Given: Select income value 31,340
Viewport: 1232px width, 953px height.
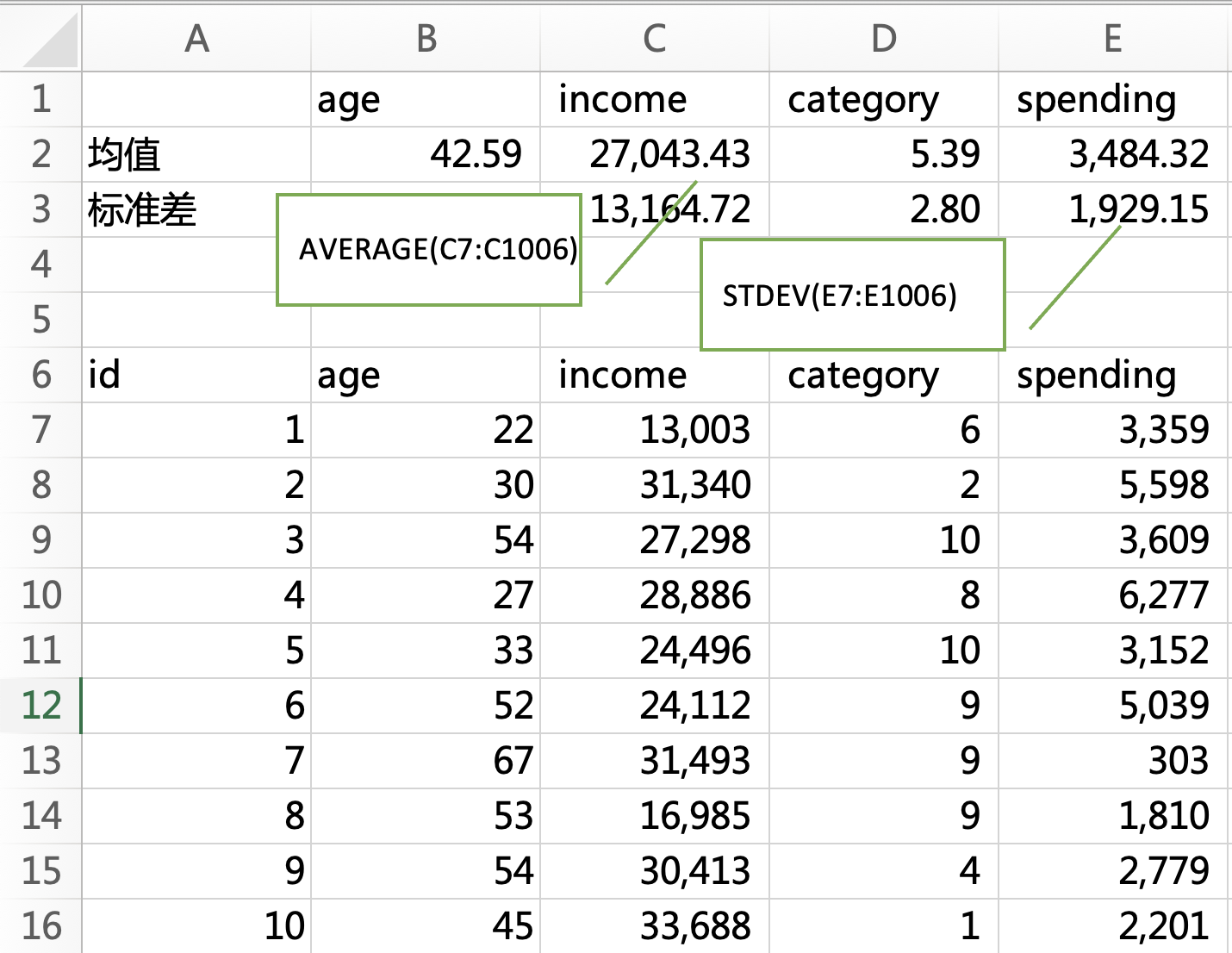Looking at the screenshot, I should coord(655,485).
